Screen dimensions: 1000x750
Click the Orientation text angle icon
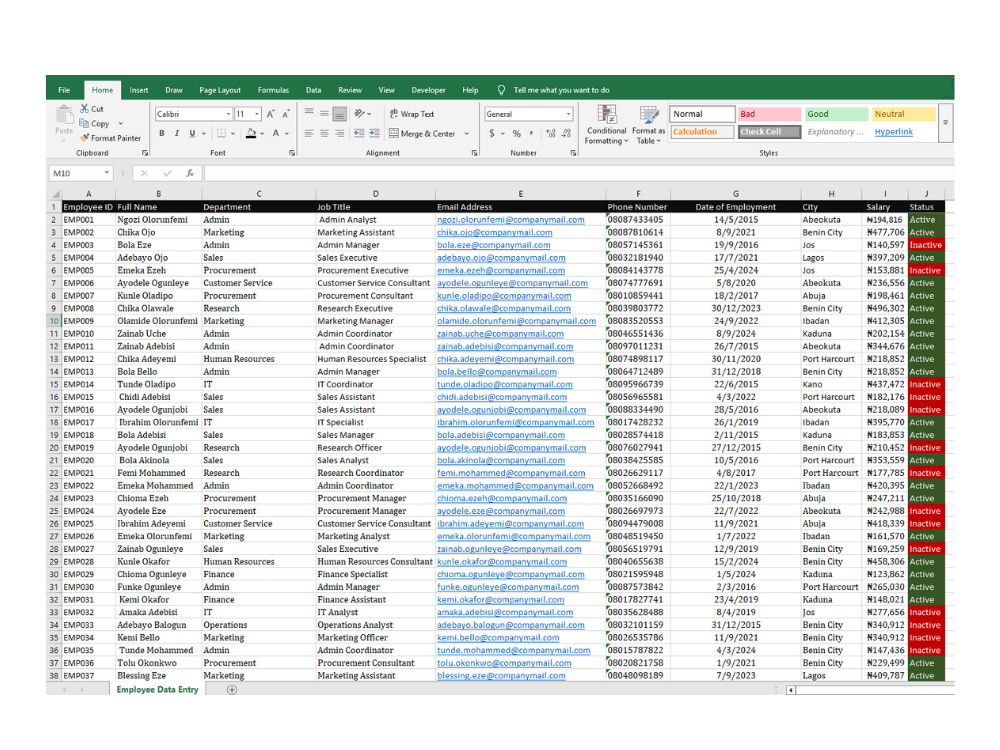click(360, 114)
